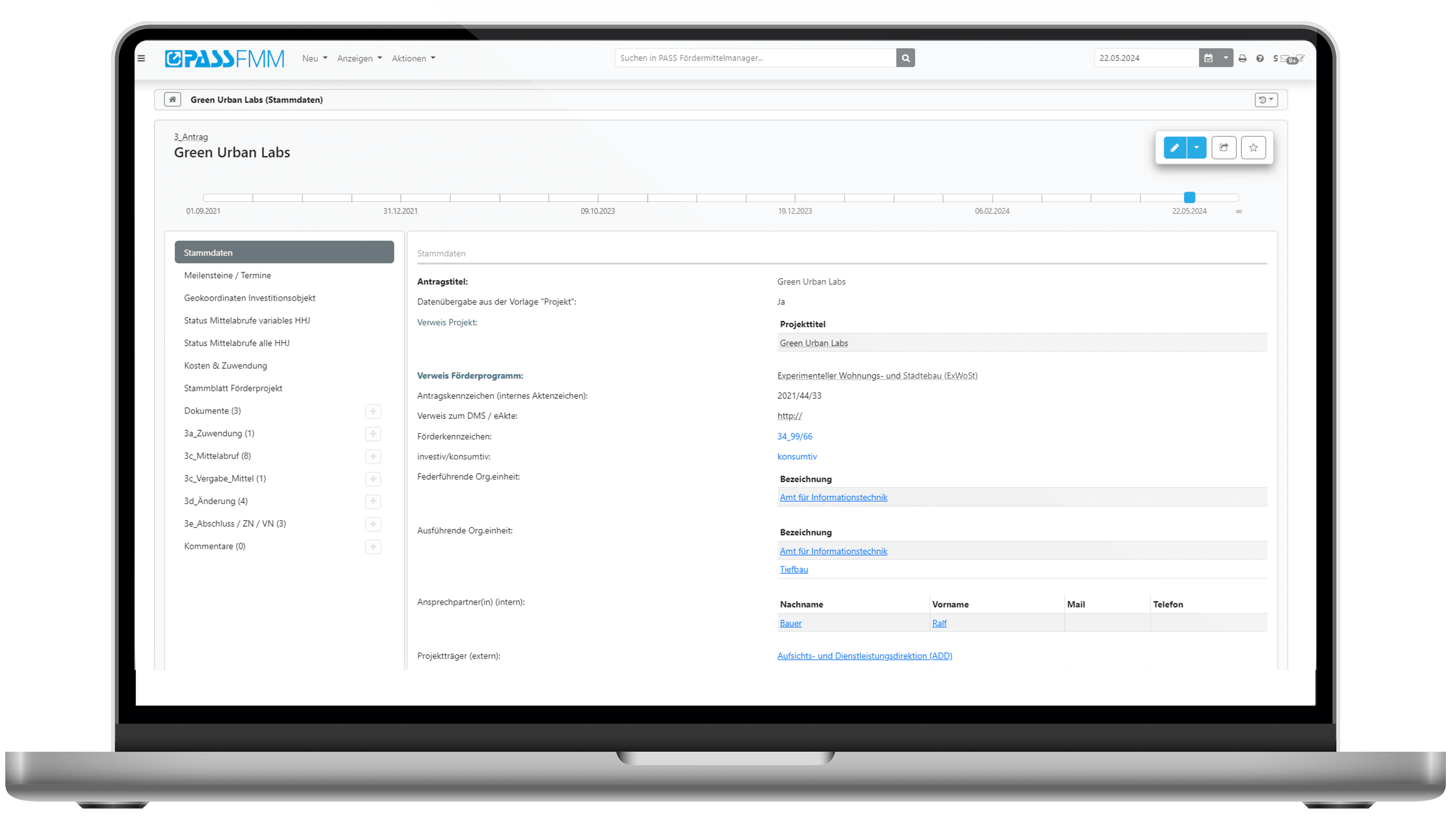The height and width of the screenshot is (825, 1456).
Task: Go to home via breadcrumb house icon
Action: click(x=173, y=100)
